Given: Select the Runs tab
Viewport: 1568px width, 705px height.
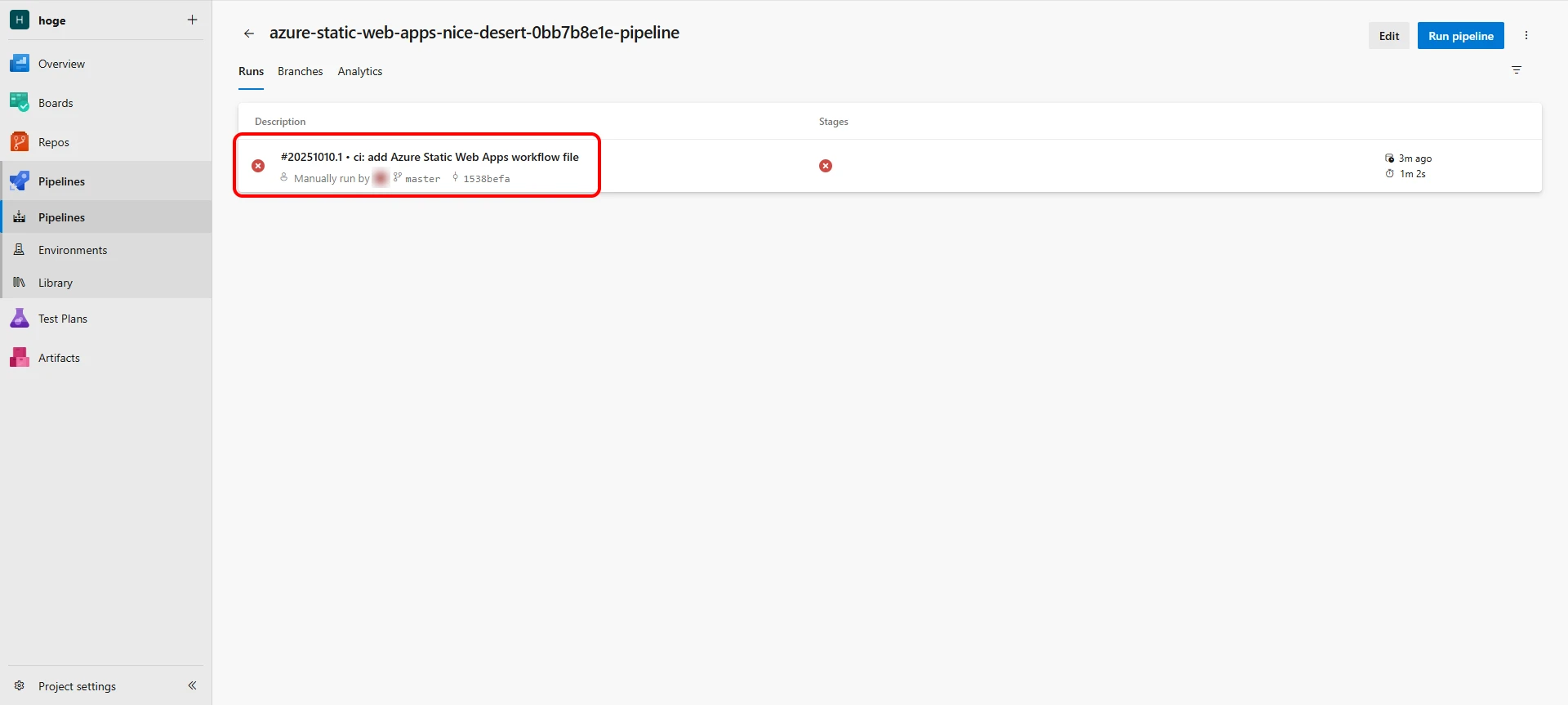Looking at the screenshot, I should [x=251, y=72].
